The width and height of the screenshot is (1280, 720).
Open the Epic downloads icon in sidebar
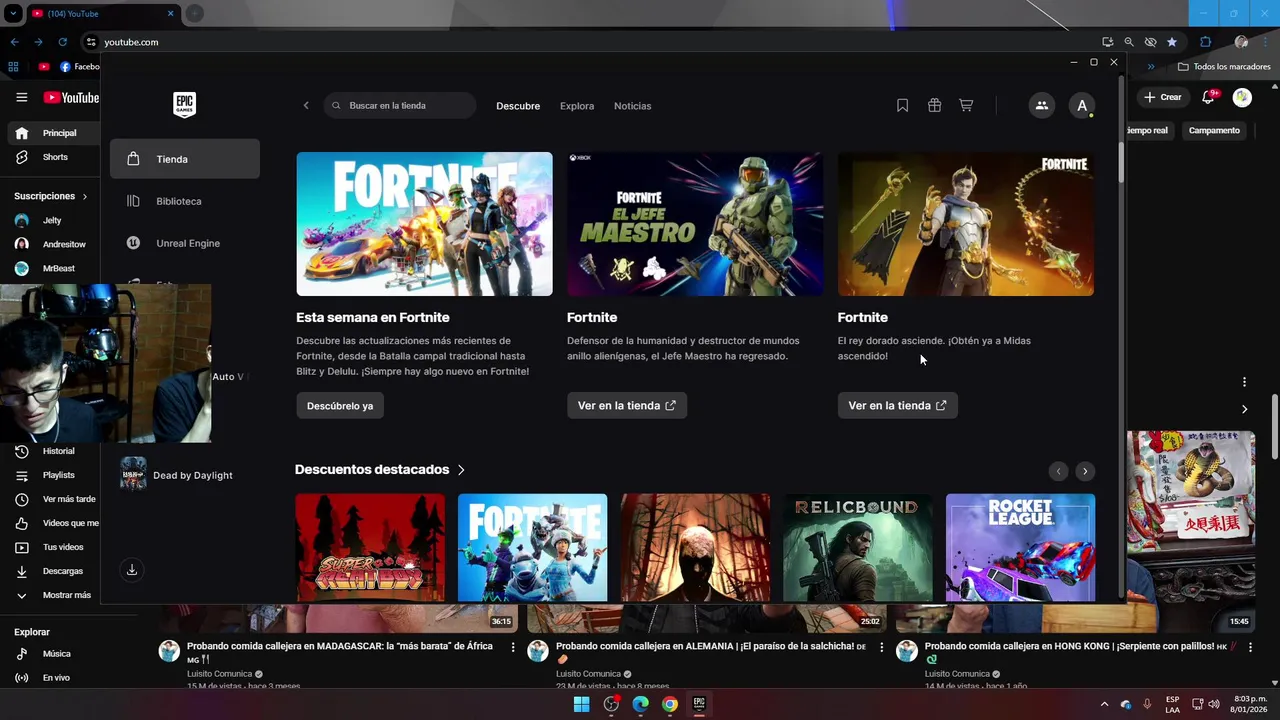pos(131,570)
